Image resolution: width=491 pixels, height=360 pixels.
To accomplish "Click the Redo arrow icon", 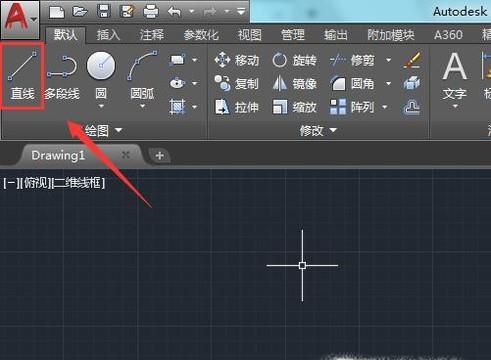I will [x=210, y=12].
